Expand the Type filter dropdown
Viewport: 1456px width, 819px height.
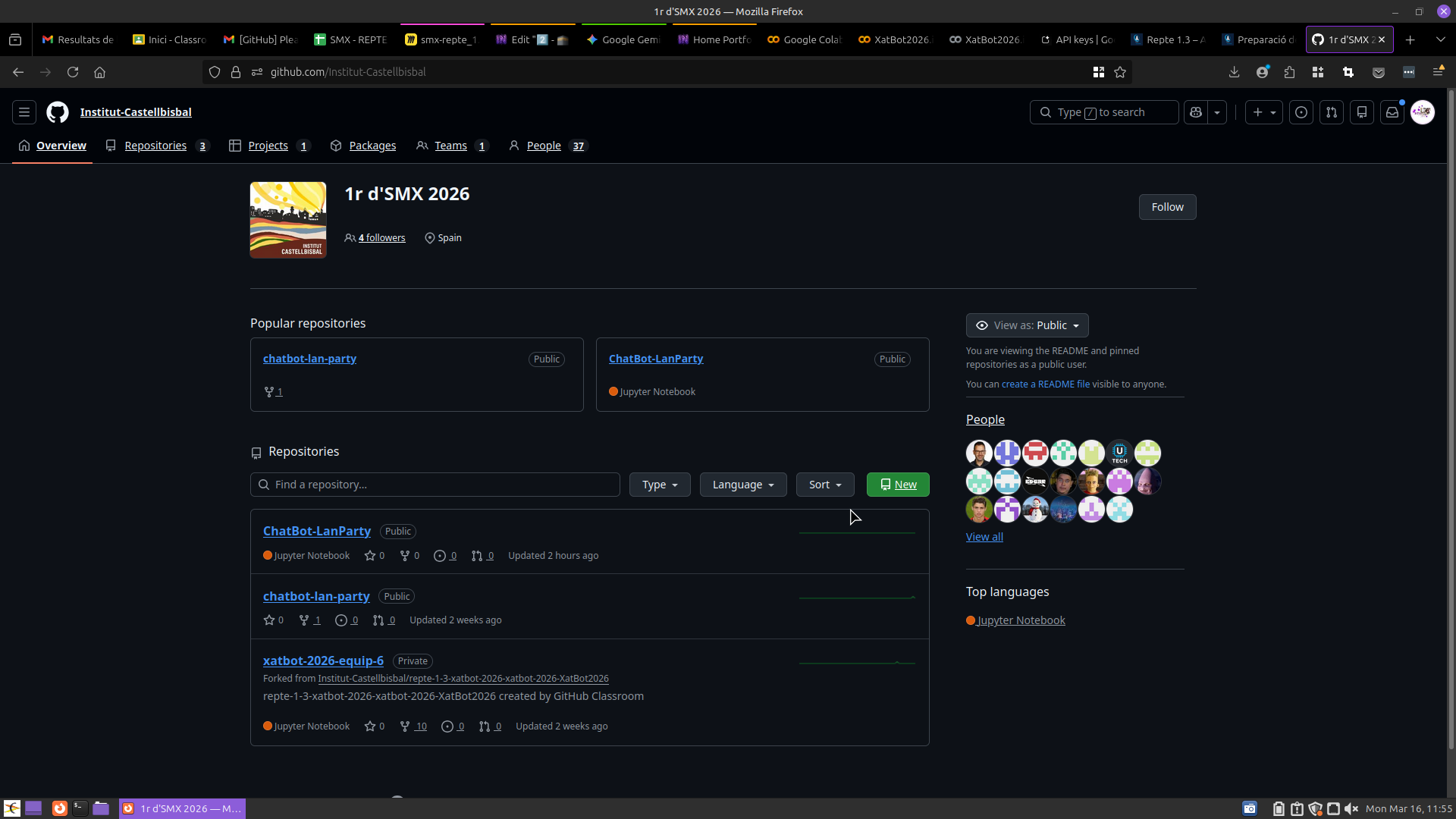(659, 485)
